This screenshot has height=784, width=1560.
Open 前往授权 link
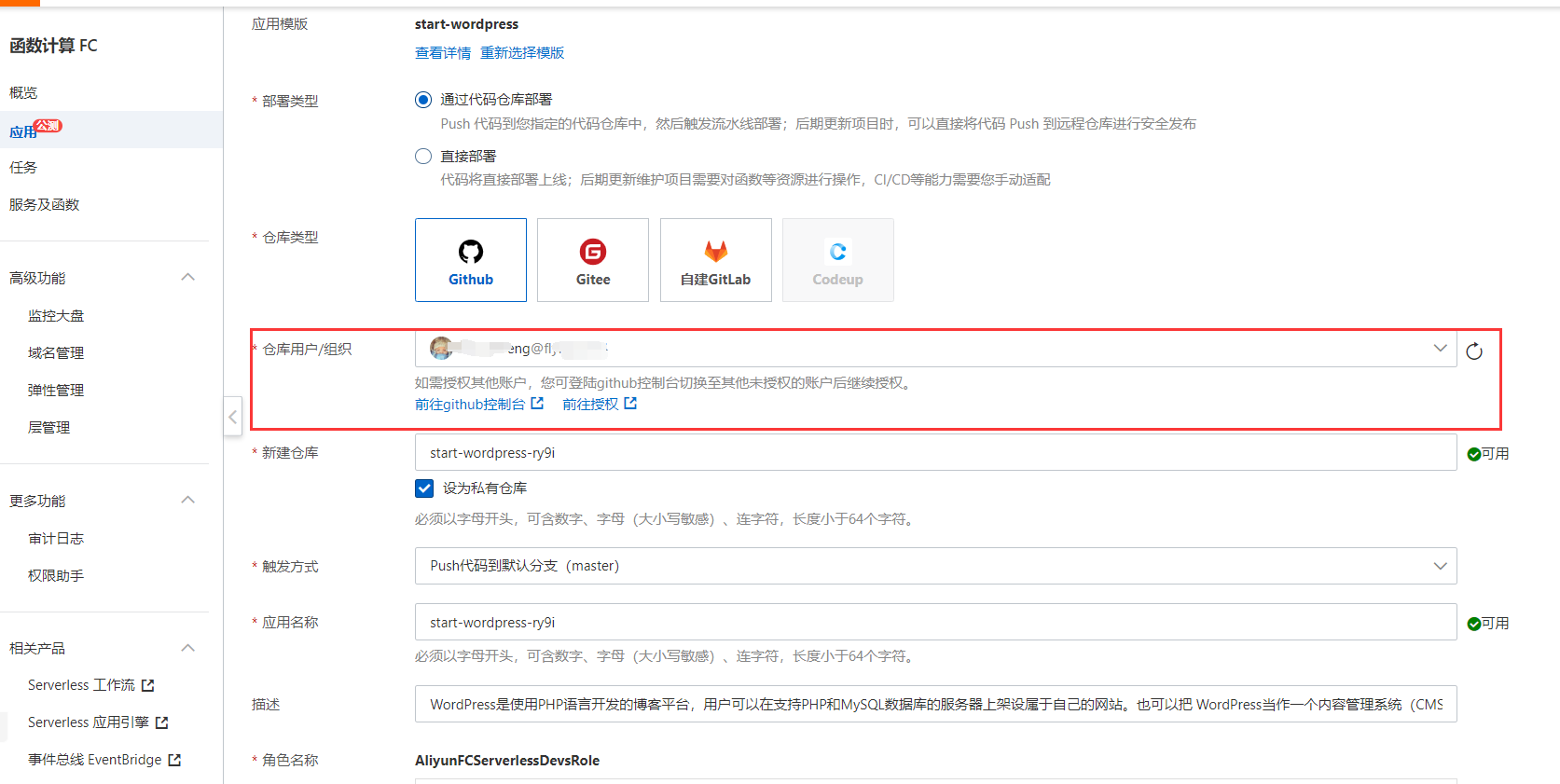pyautogui.click(x=590, y=405)
